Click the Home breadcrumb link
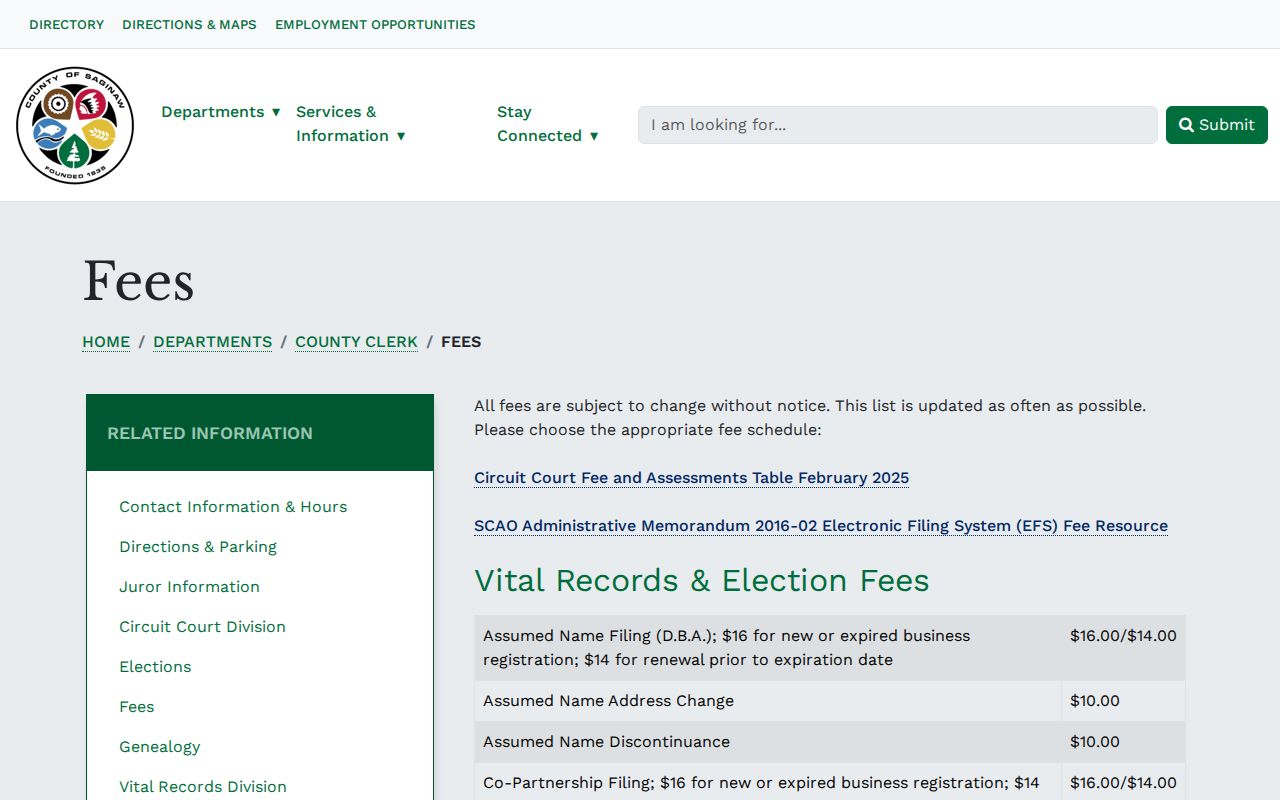Screen dimensions: 1280x800 coord(106,342)
